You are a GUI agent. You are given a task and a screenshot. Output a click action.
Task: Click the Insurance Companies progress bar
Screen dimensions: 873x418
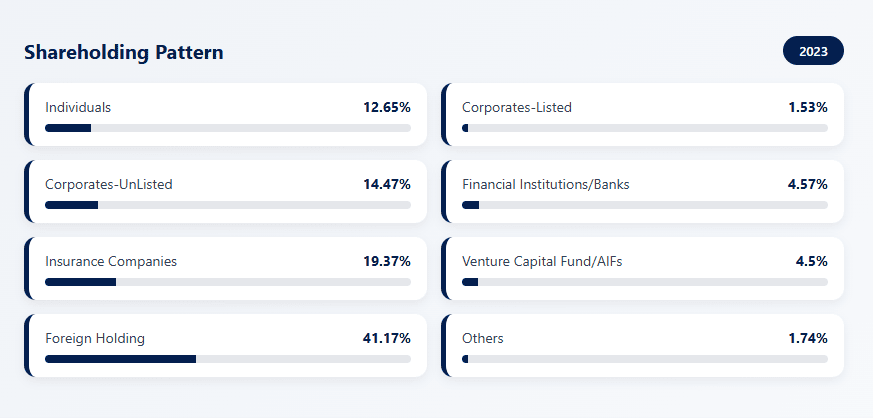tap(228, 282)
